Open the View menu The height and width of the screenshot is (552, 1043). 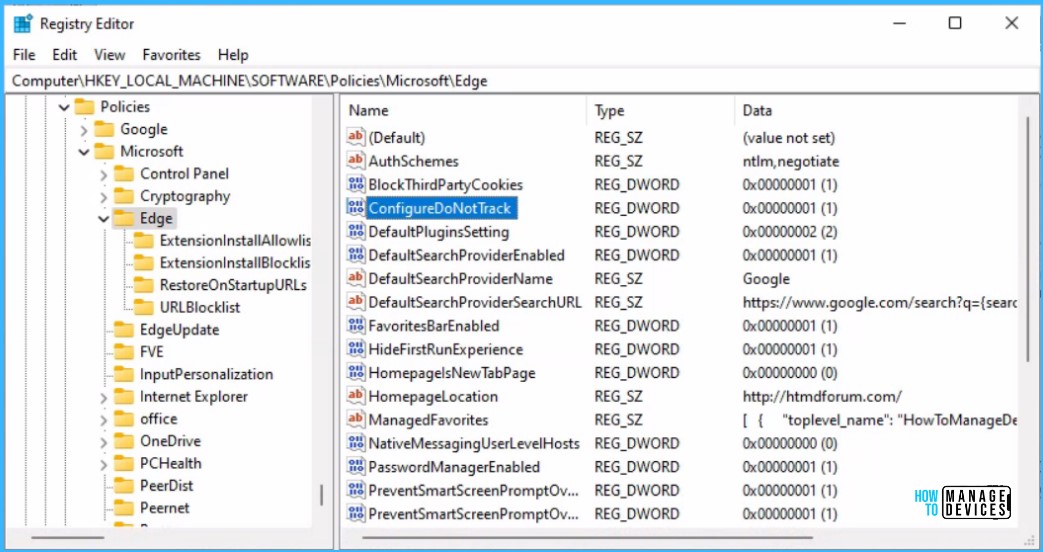tap(110, 55)
